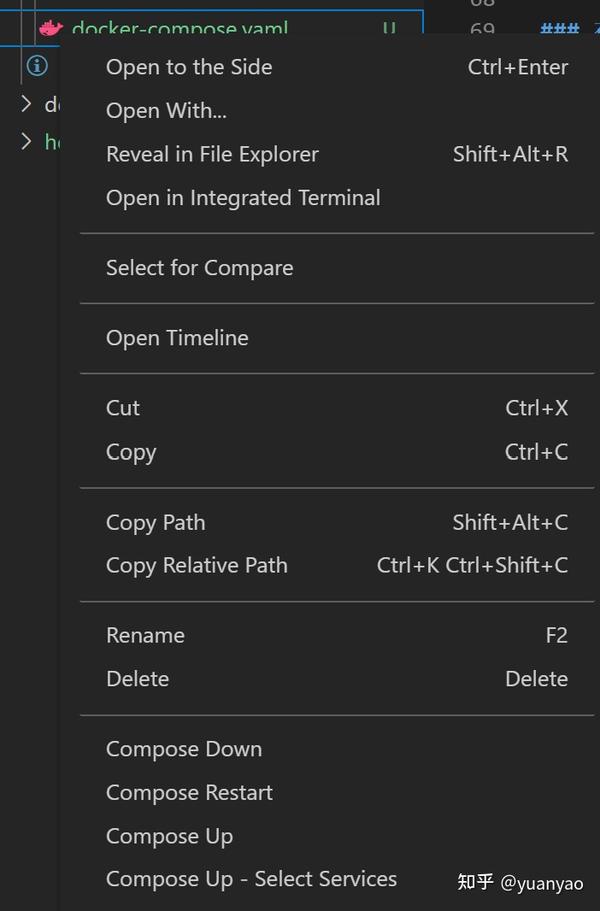Choose Open to the Side
Image resolution: width=600 pixels, height=911 pixels.
pyautogui.click(x=189, y=67)
